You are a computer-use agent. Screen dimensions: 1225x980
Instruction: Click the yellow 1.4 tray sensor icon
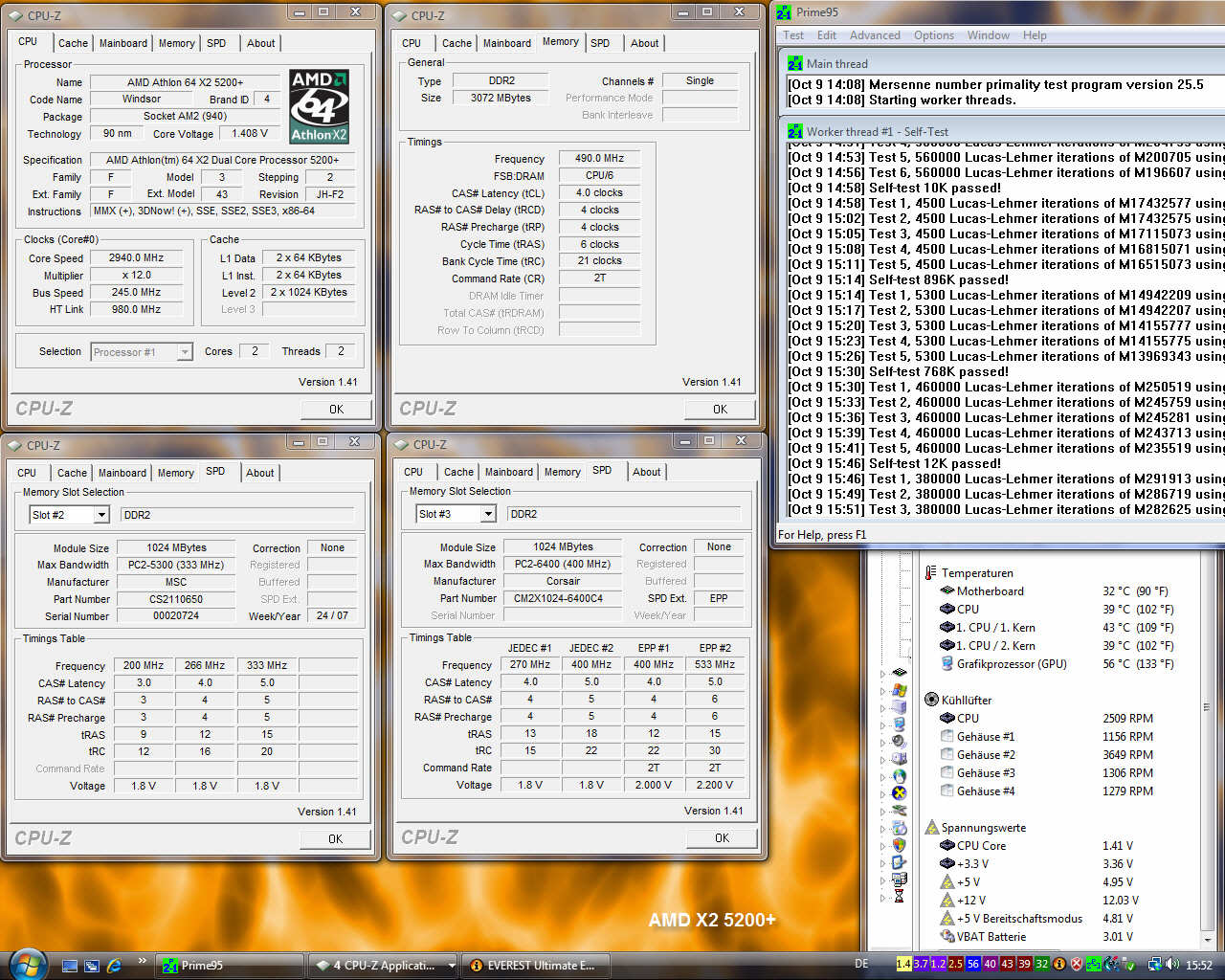coord(904,964)
